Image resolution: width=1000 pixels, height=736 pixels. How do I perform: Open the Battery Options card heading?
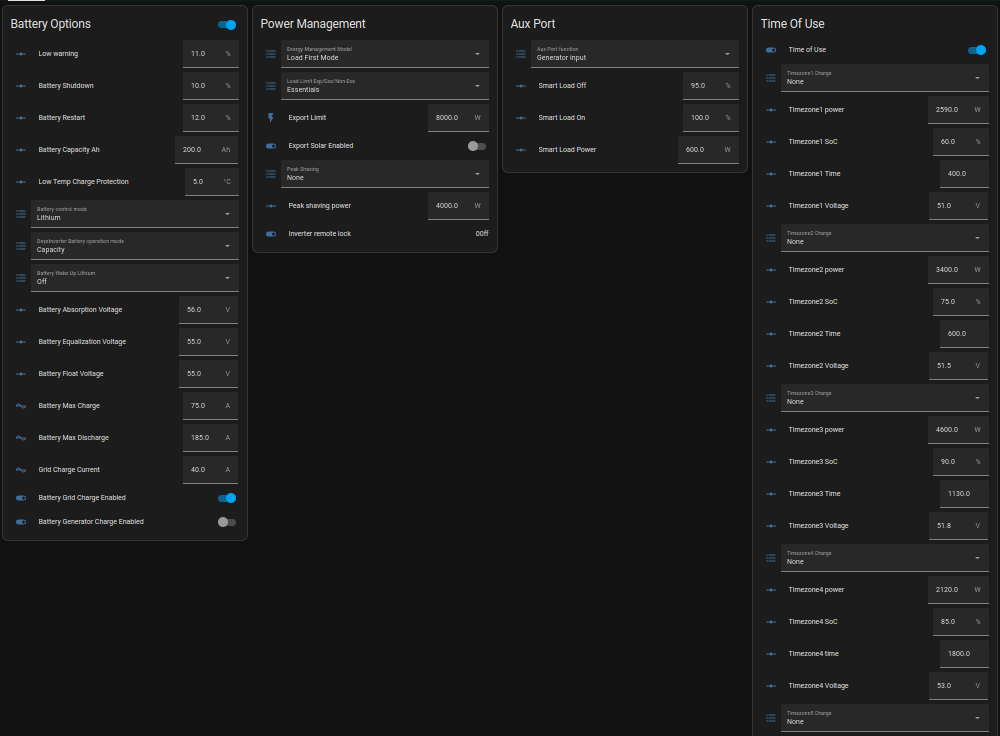50,24
